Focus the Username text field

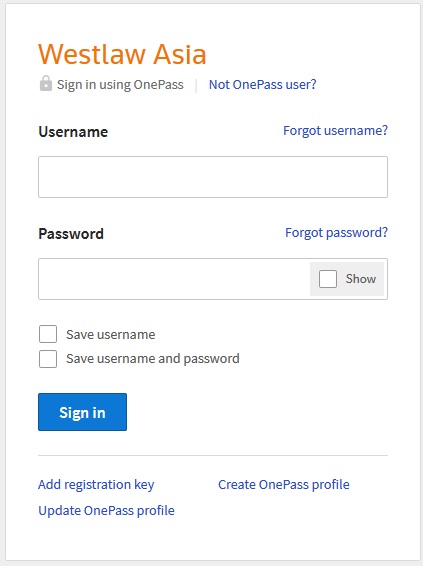(213, 177)
